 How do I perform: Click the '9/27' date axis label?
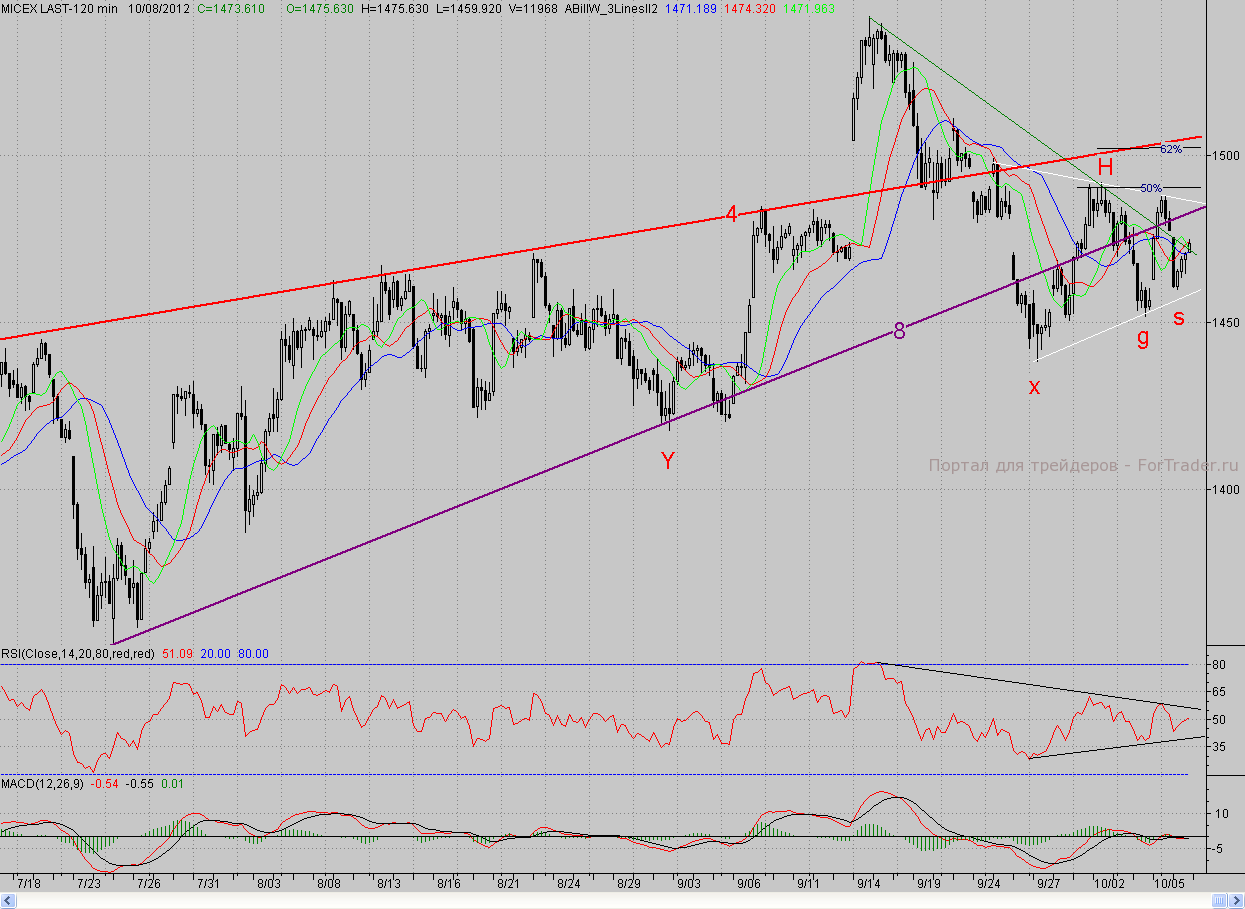[1049, 884]
